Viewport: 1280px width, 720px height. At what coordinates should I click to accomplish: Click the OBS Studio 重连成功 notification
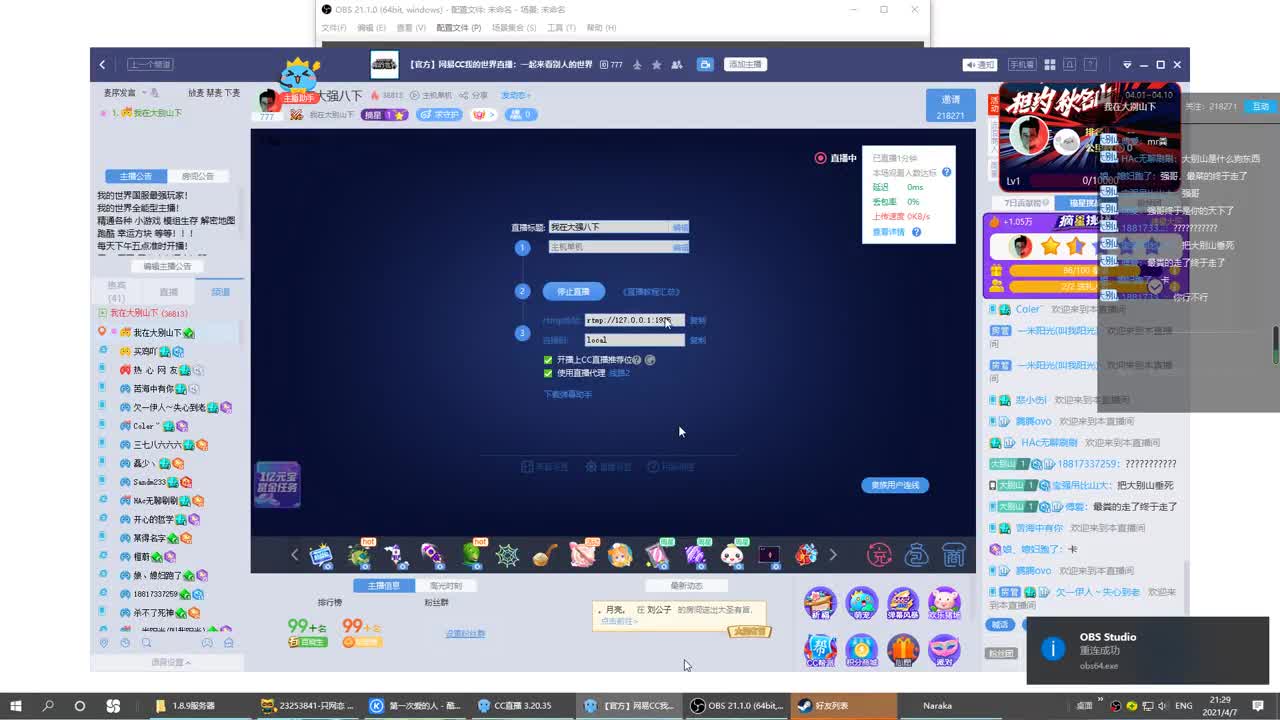pyautogui.click(x=1147, y=650)
